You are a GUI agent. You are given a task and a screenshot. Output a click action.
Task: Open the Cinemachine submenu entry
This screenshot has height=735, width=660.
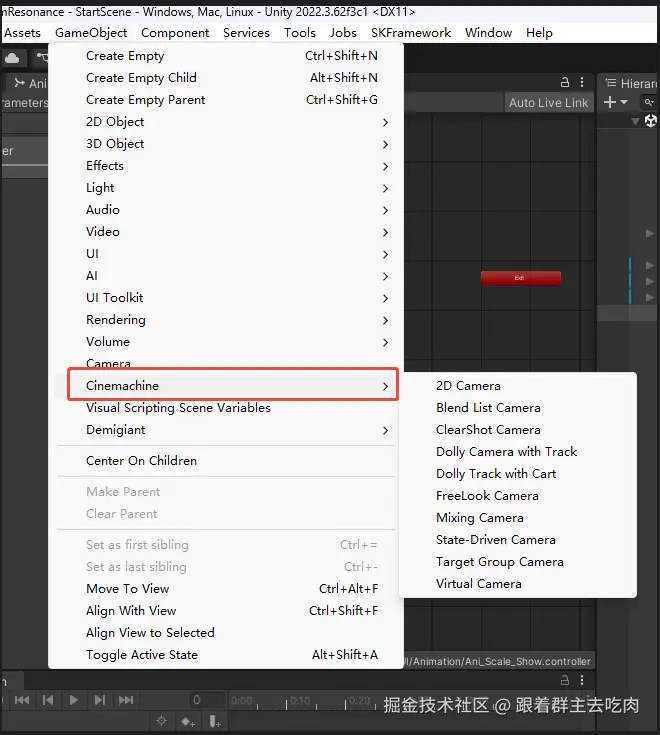[x=226, y=386]
